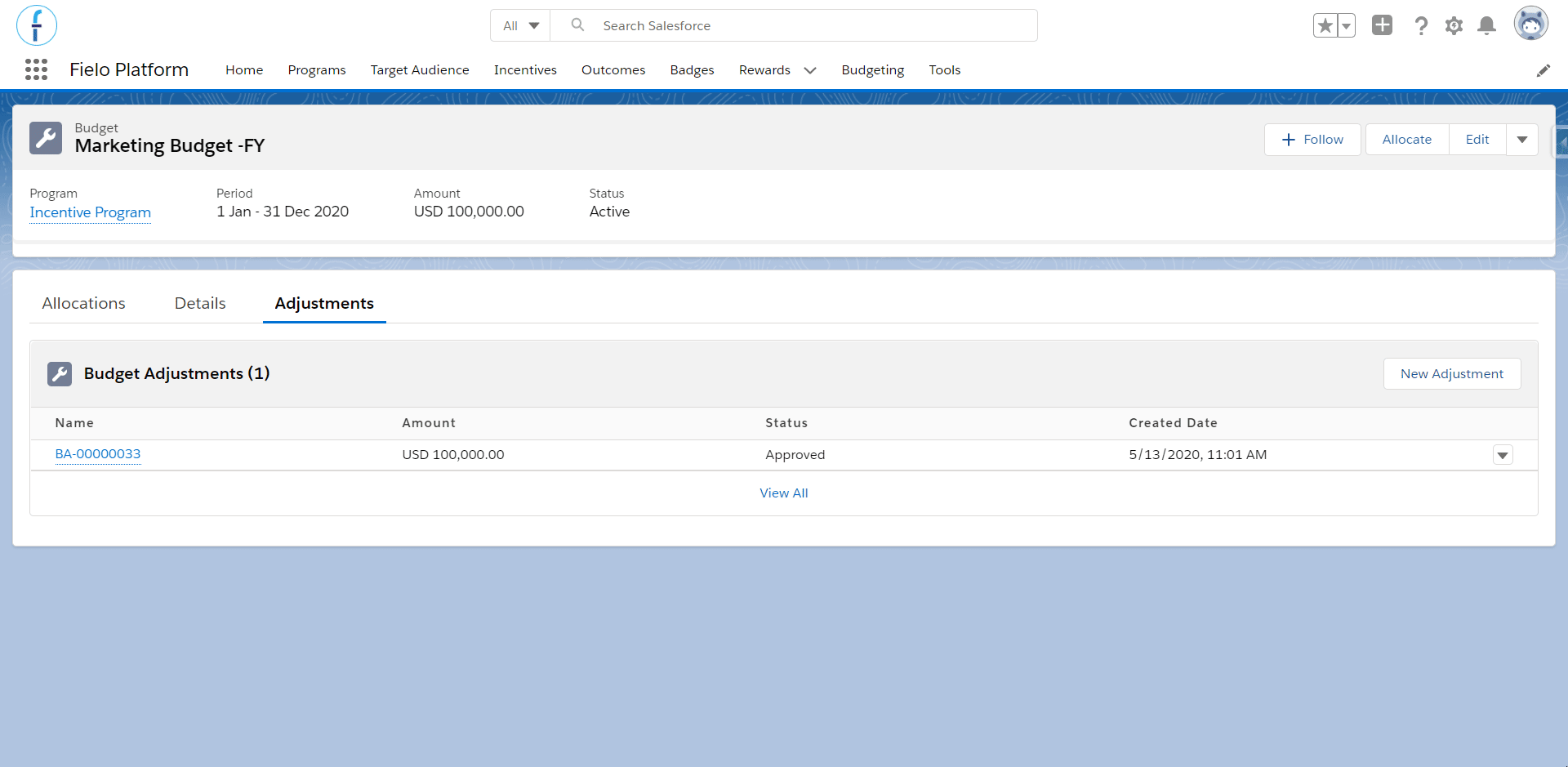Open the App Launcher grid

point(36,69)
